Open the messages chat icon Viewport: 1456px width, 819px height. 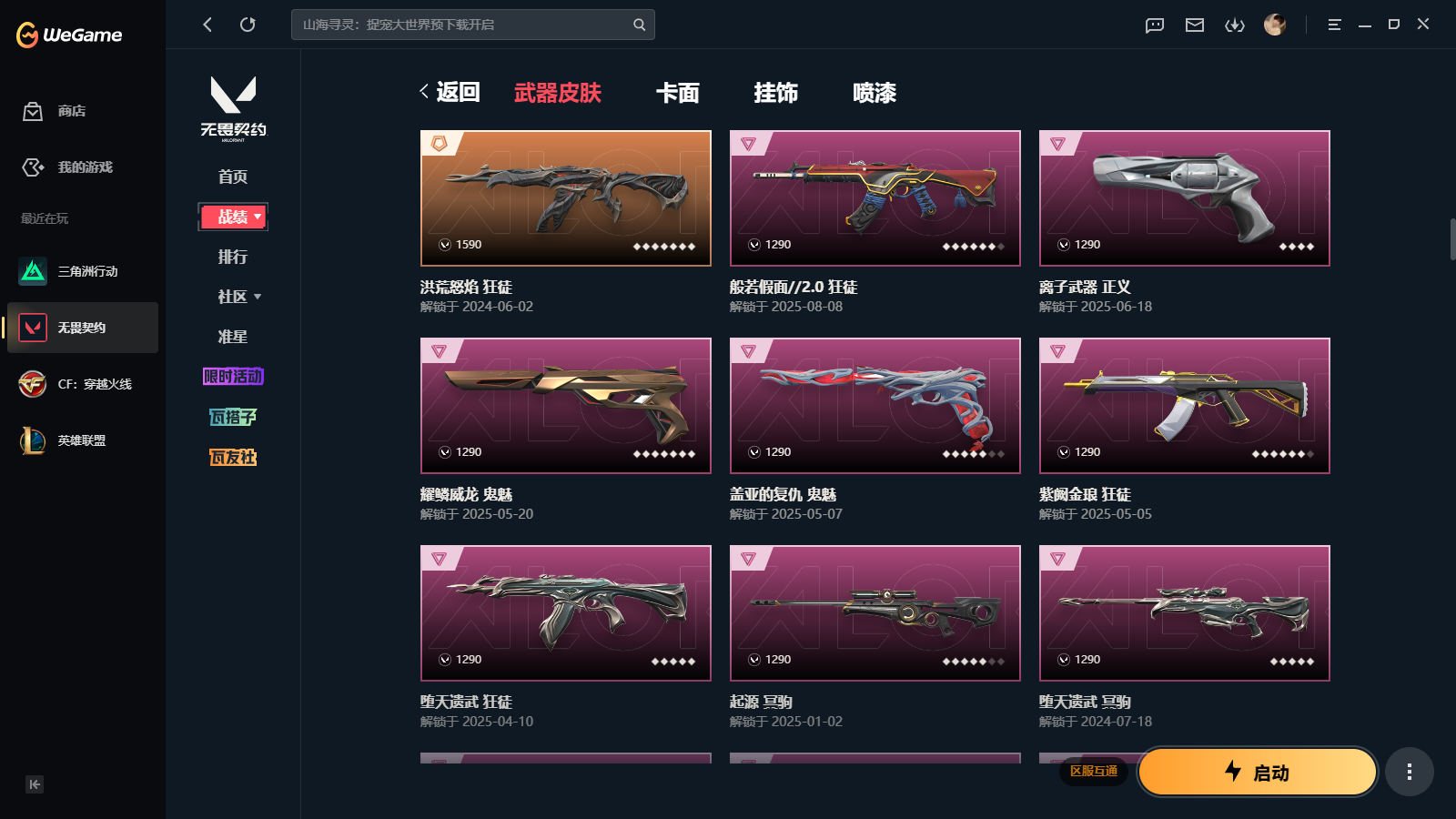1155,25
